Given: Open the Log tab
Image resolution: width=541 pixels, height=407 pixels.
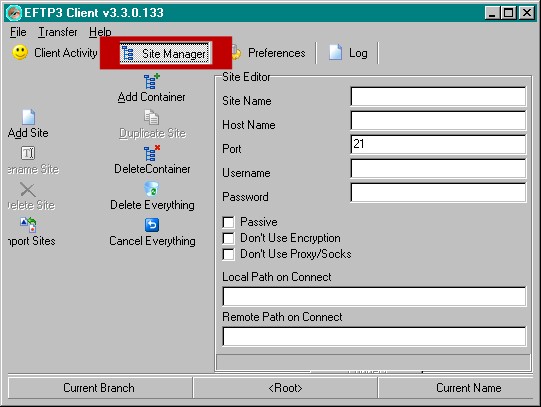Looking at the screenshot, I should pyautogui.click(x=348, y=53).
